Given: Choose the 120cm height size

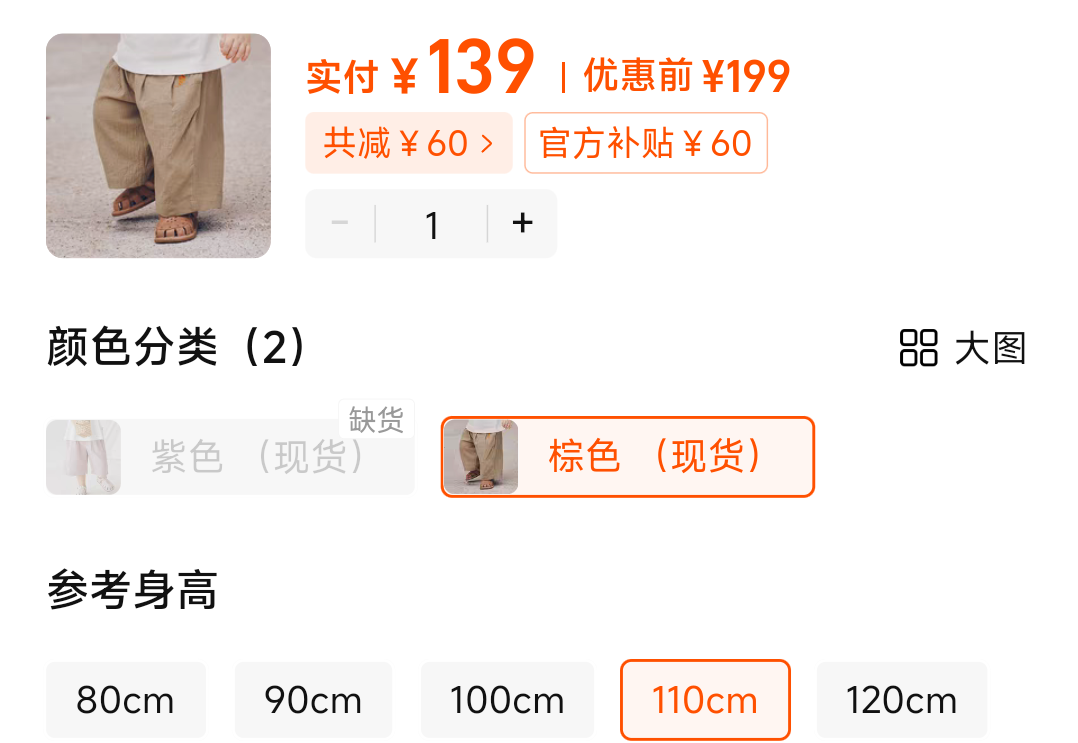Looking at the screenshot, I should (902, 700).
